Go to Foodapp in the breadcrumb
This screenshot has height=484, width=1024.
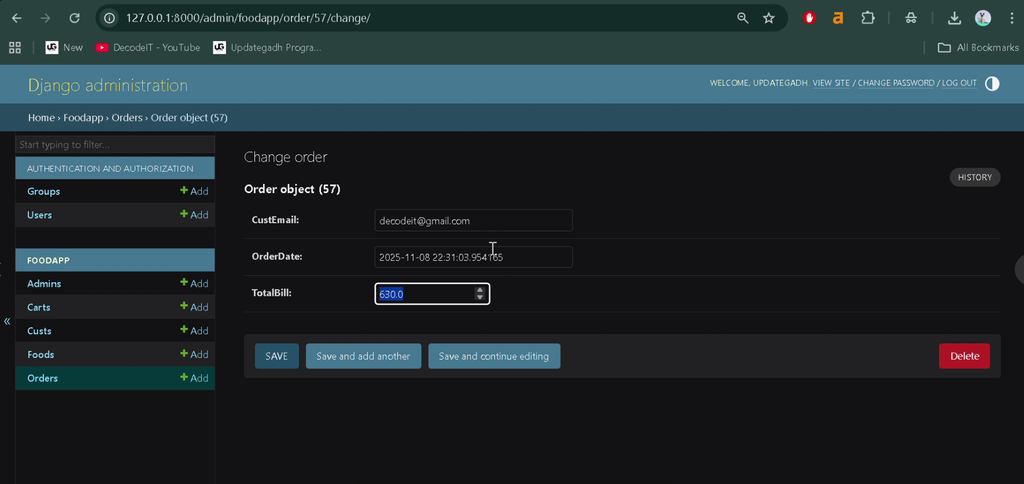[83, 118]
